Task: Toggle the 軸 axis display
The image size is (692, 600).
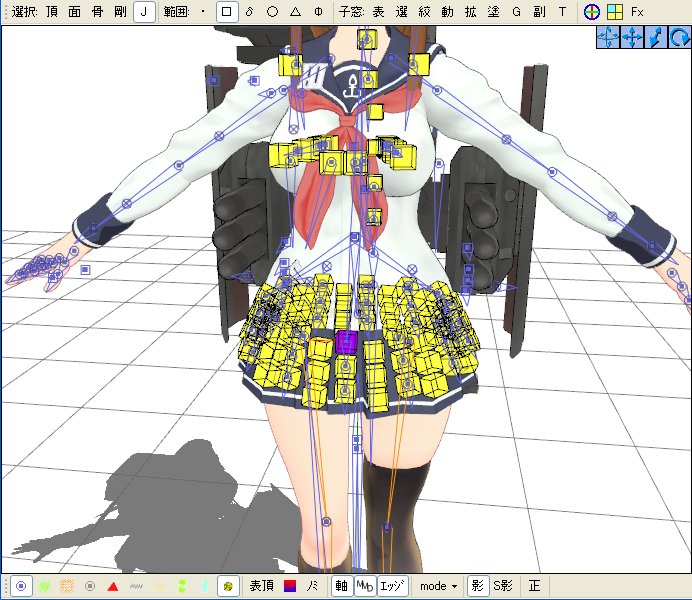Action: (x=342, y=586)
